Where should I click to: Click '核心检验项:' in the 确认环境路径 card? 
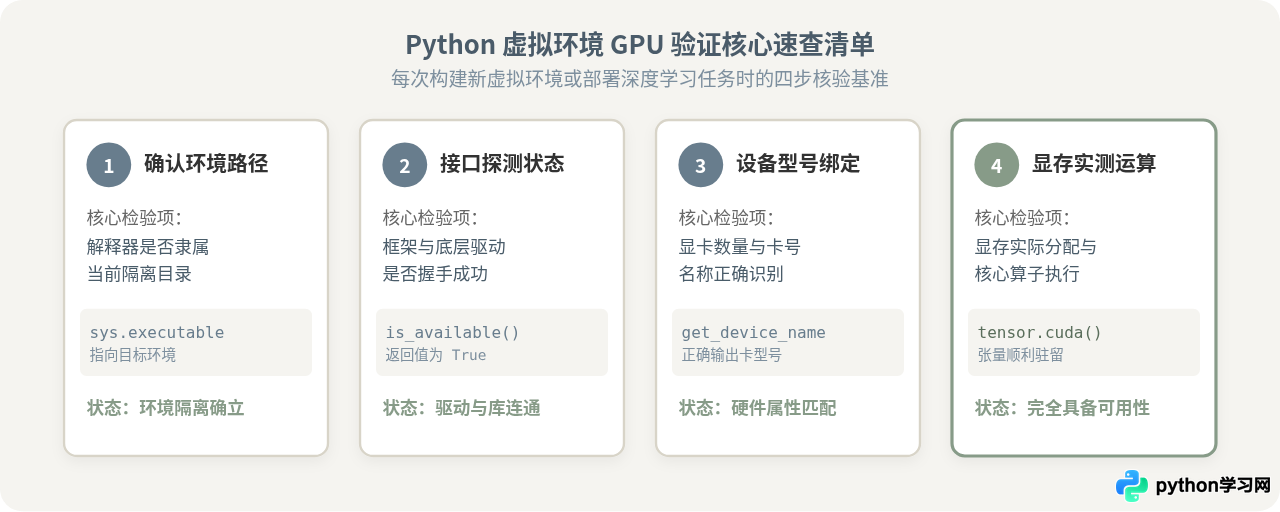[134, 218]
